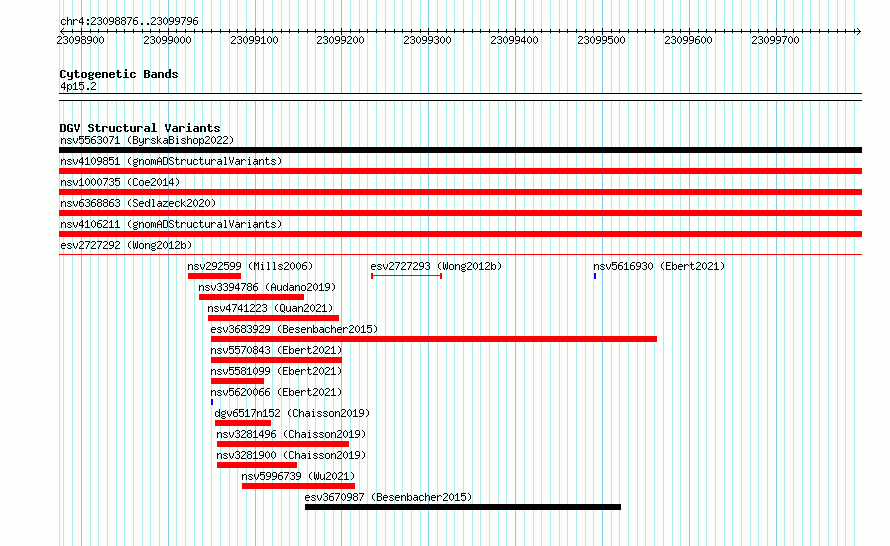Click the red bar under nsv3281496
Image resolution: width=890 pixels, height=546 pixels.
(283, 444)
